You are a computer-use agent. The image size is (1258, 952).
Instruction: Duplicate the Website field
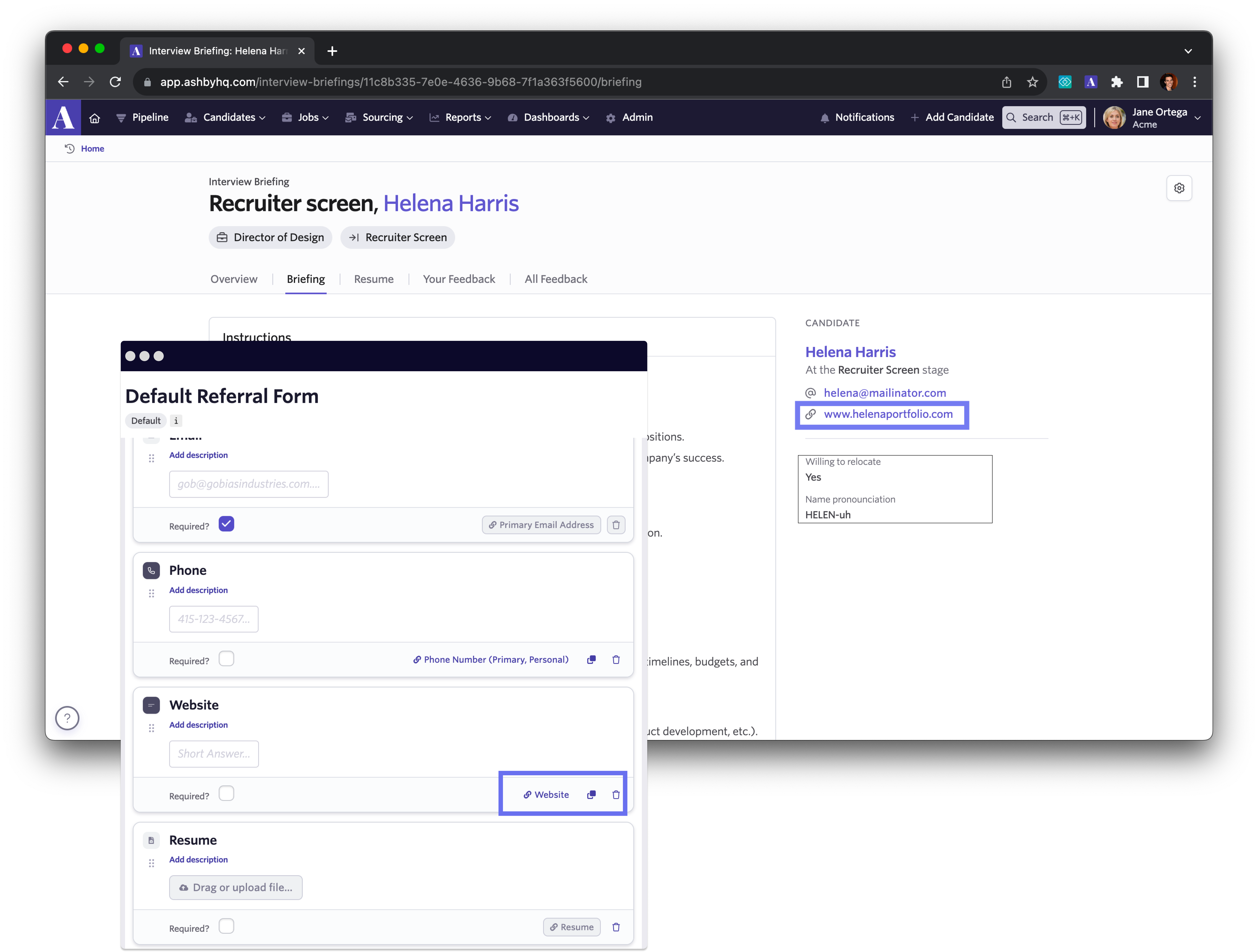pyautogui.click(x=592, y=795)
